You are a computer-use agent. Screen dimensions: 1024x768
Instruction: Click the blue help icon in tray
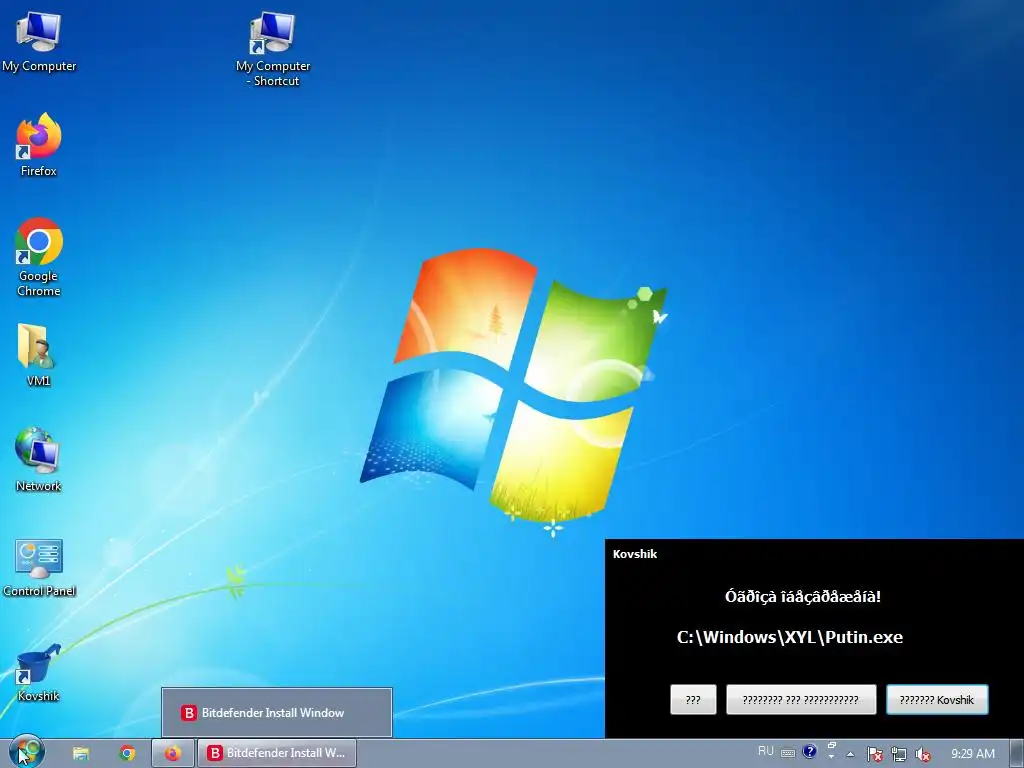coord(809,752)
